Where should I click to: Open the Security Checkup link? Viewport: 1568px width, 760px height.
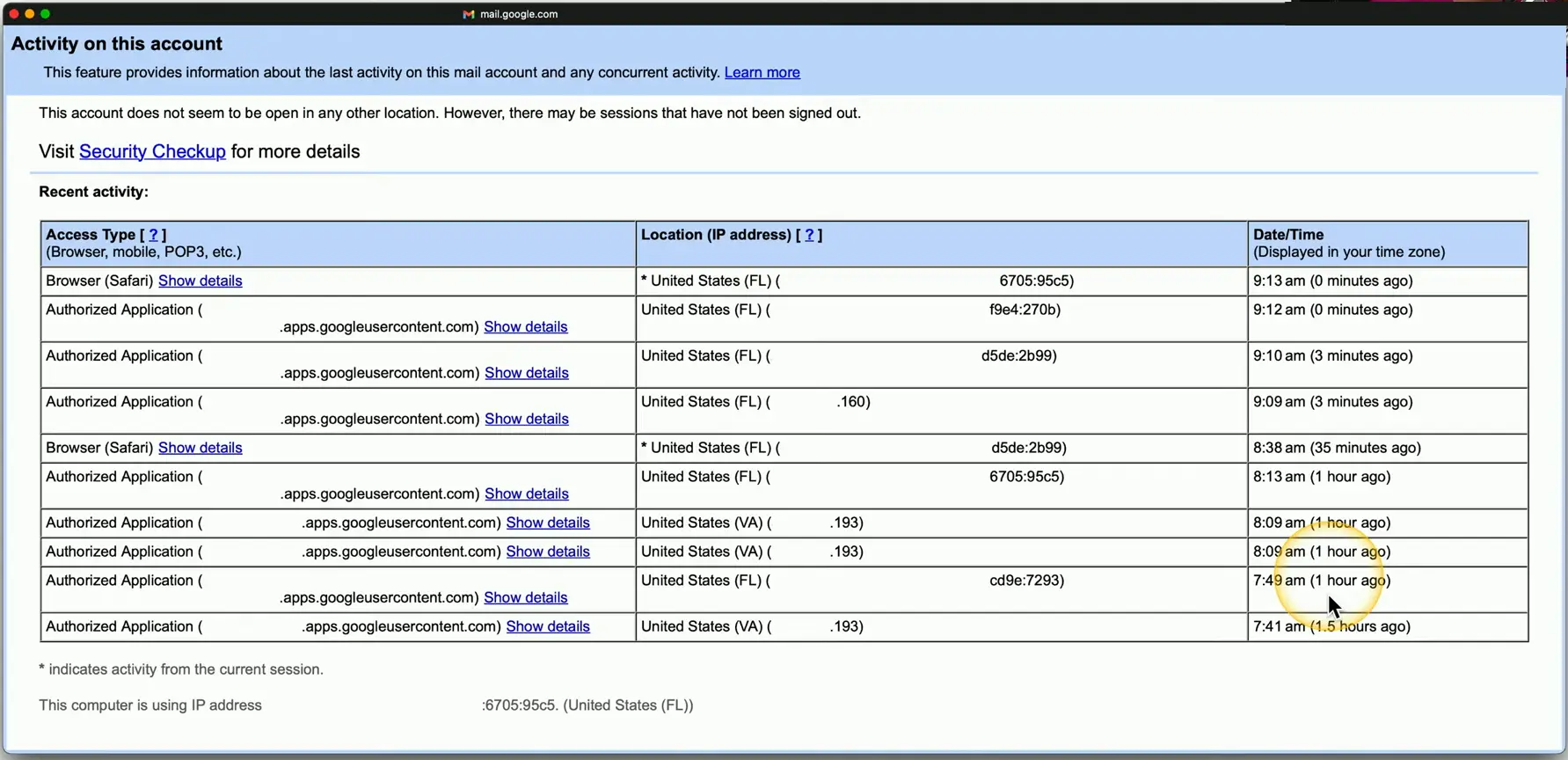(x=152, y=151)
